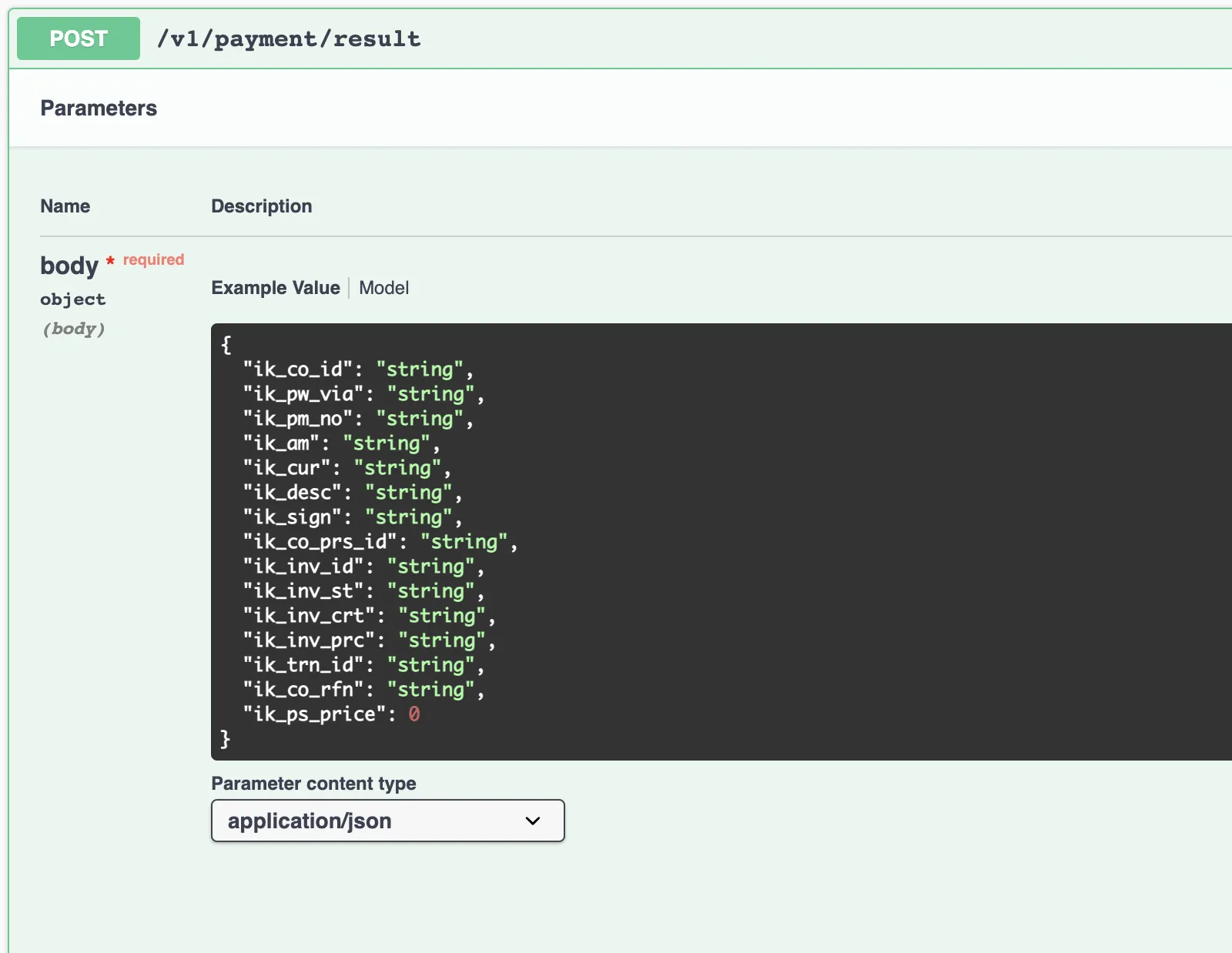This screenshot has height=953, width=1232.
Task: Click the opening curly brace of example
Action: click(226, 345)
